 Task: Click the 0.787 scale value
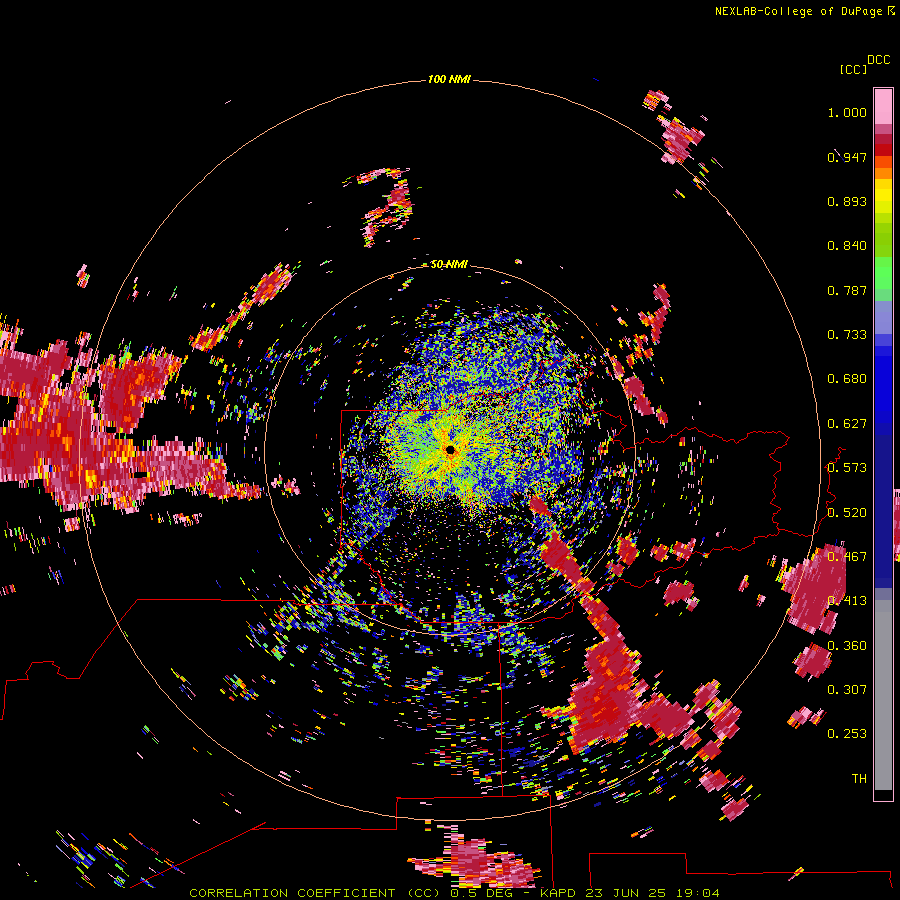[x=847, y=290]
